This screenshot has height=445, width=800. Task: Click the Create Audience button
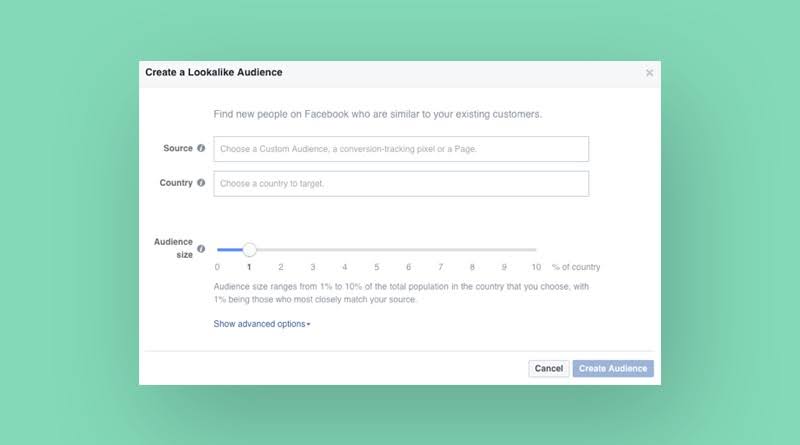pos(613,368)
